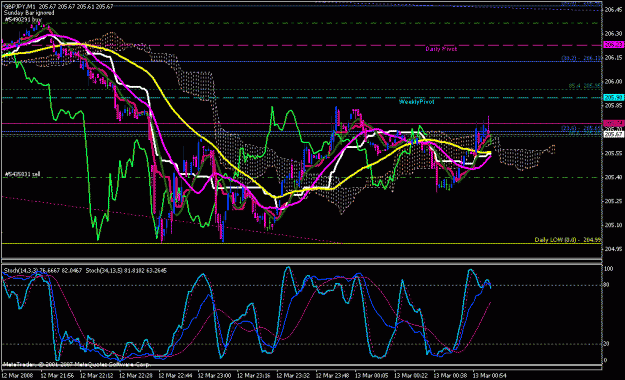Click the 'WeeklyPivot' line label
The height and width of the screenshot is (380, 625).
pos(417,102)
